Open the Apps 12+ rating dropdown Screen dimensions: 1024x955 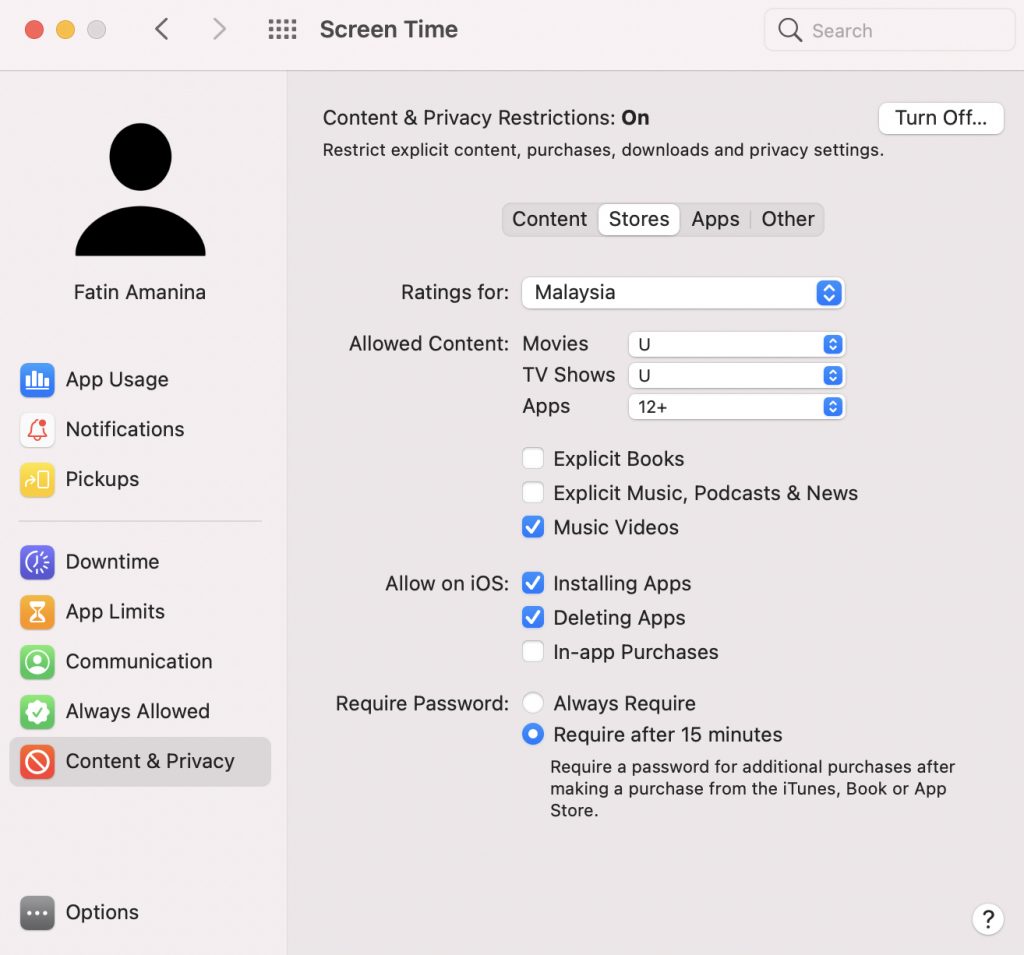point(736,407)
